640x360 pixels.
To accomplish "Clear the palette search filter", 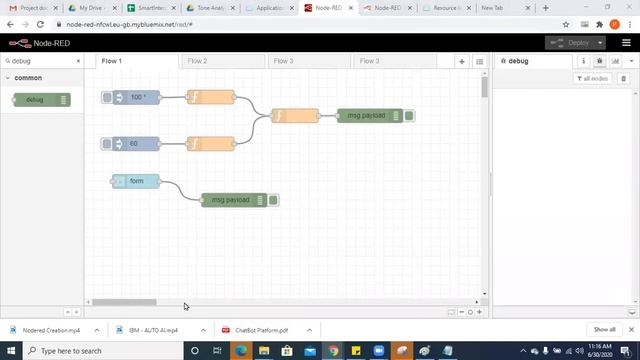I will [x=78, y=61].
